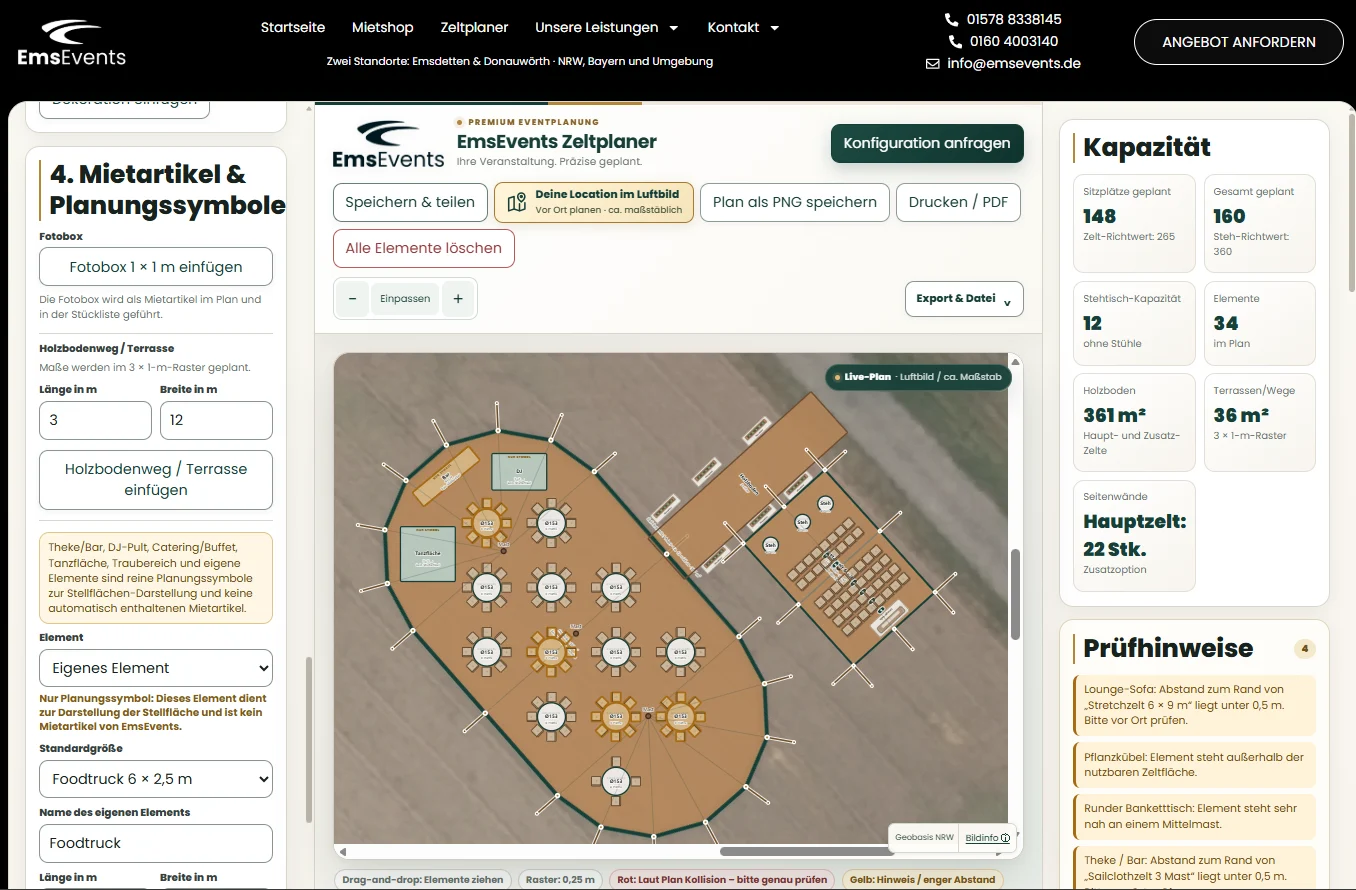Viewport: 1356px width, 890px height.
Task: Click the Bildinfo info icon on the map
Action: coord(1005,838)
